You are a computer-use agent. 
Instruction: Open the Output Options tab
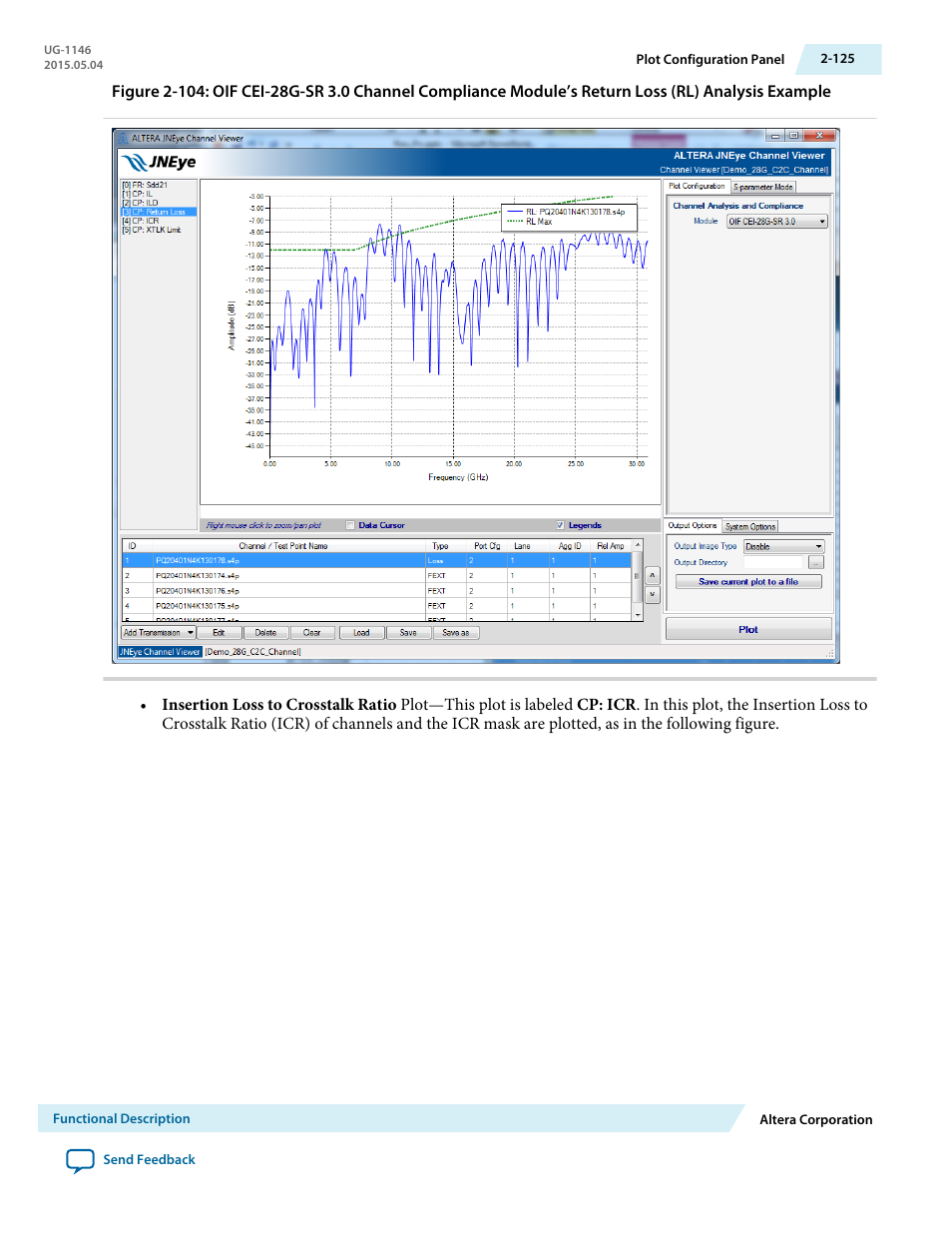click(693, 526)
